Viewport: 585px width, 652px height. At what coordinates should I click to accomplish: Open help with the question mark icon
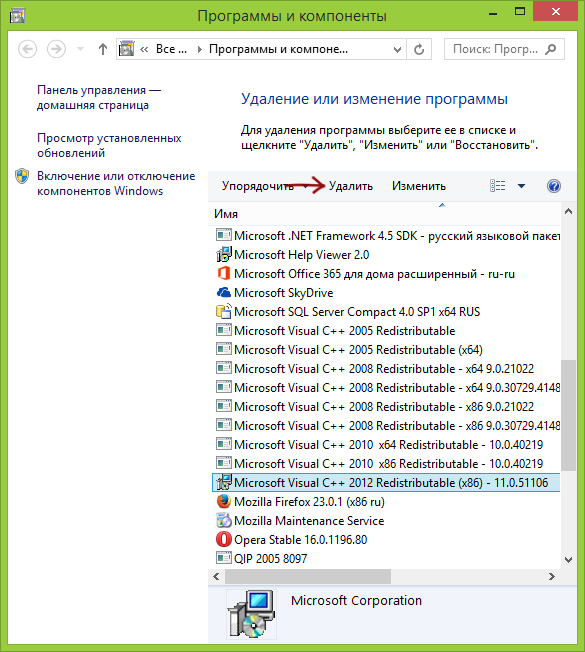pyautogui.click(x=553, y=186)
